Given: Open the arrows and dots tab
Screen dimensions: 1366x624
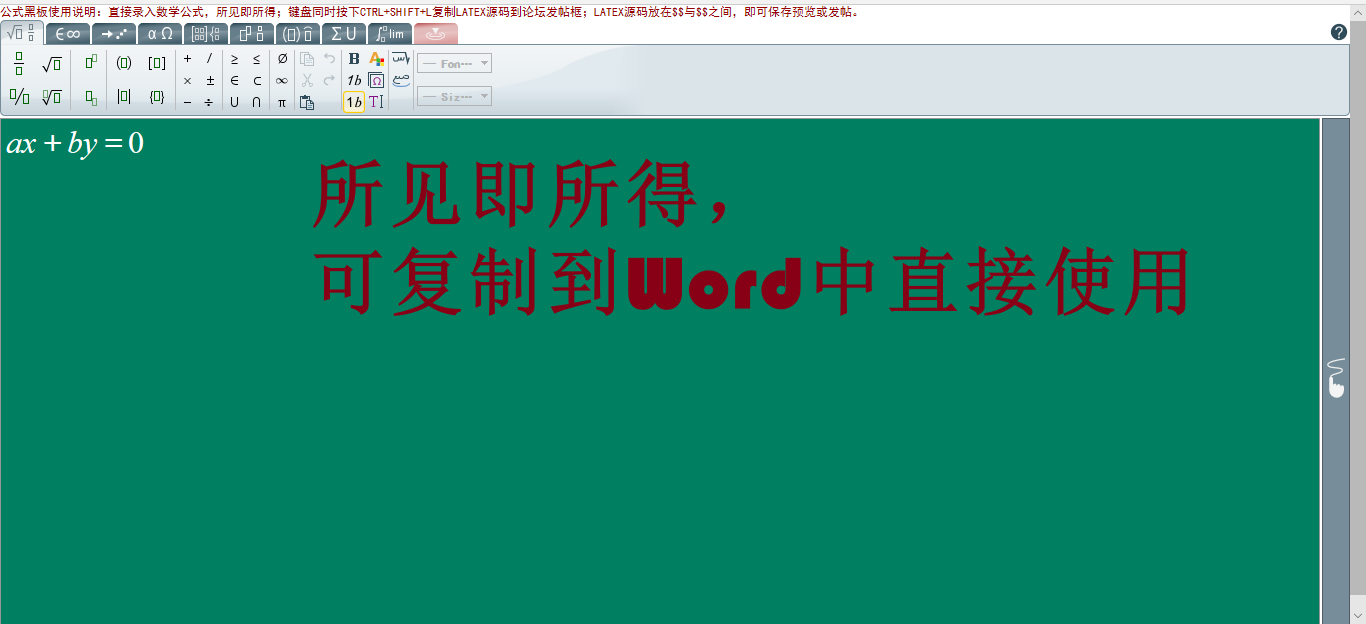Looking at the screenshot, I should tap(114, 34).
